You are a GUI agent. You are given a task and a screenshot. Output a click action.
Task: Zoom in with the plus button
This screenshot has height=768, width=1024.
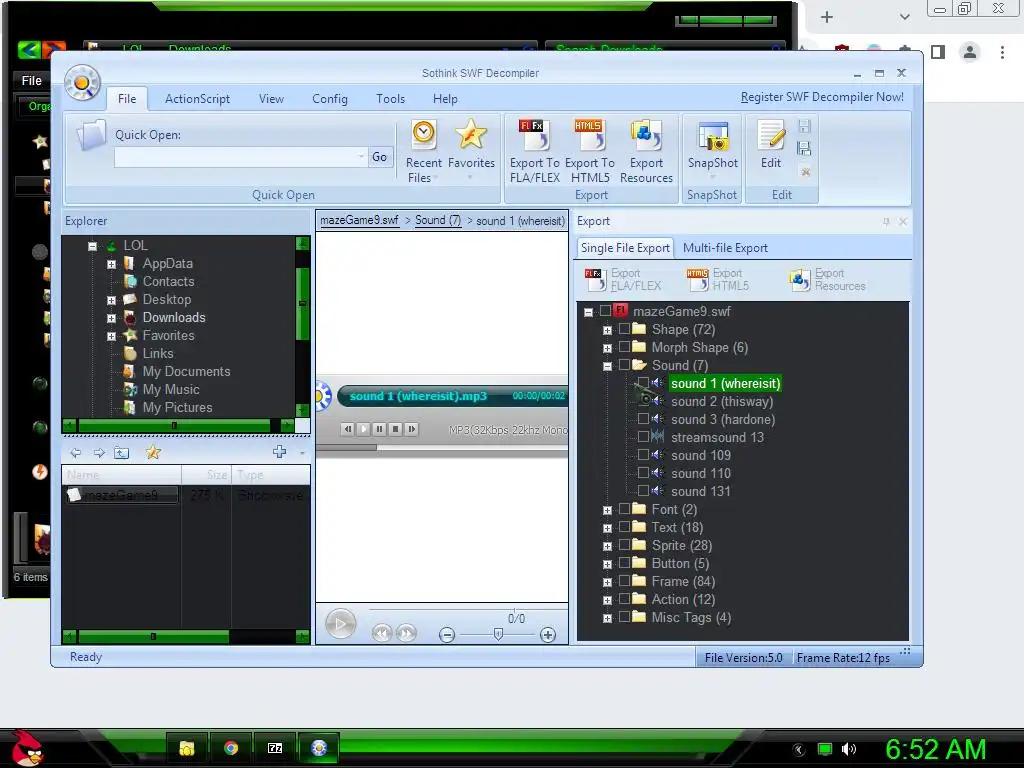coord(548,635)
